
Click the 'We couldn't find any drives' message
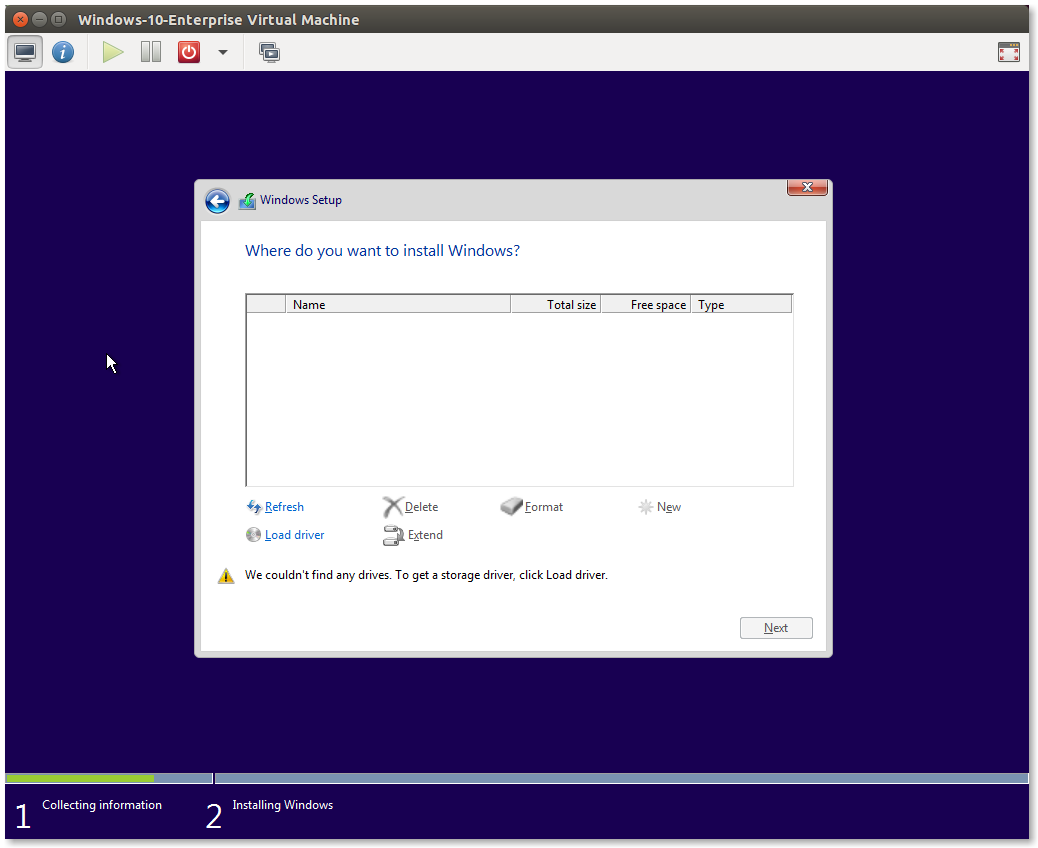[x=426, y=575]
